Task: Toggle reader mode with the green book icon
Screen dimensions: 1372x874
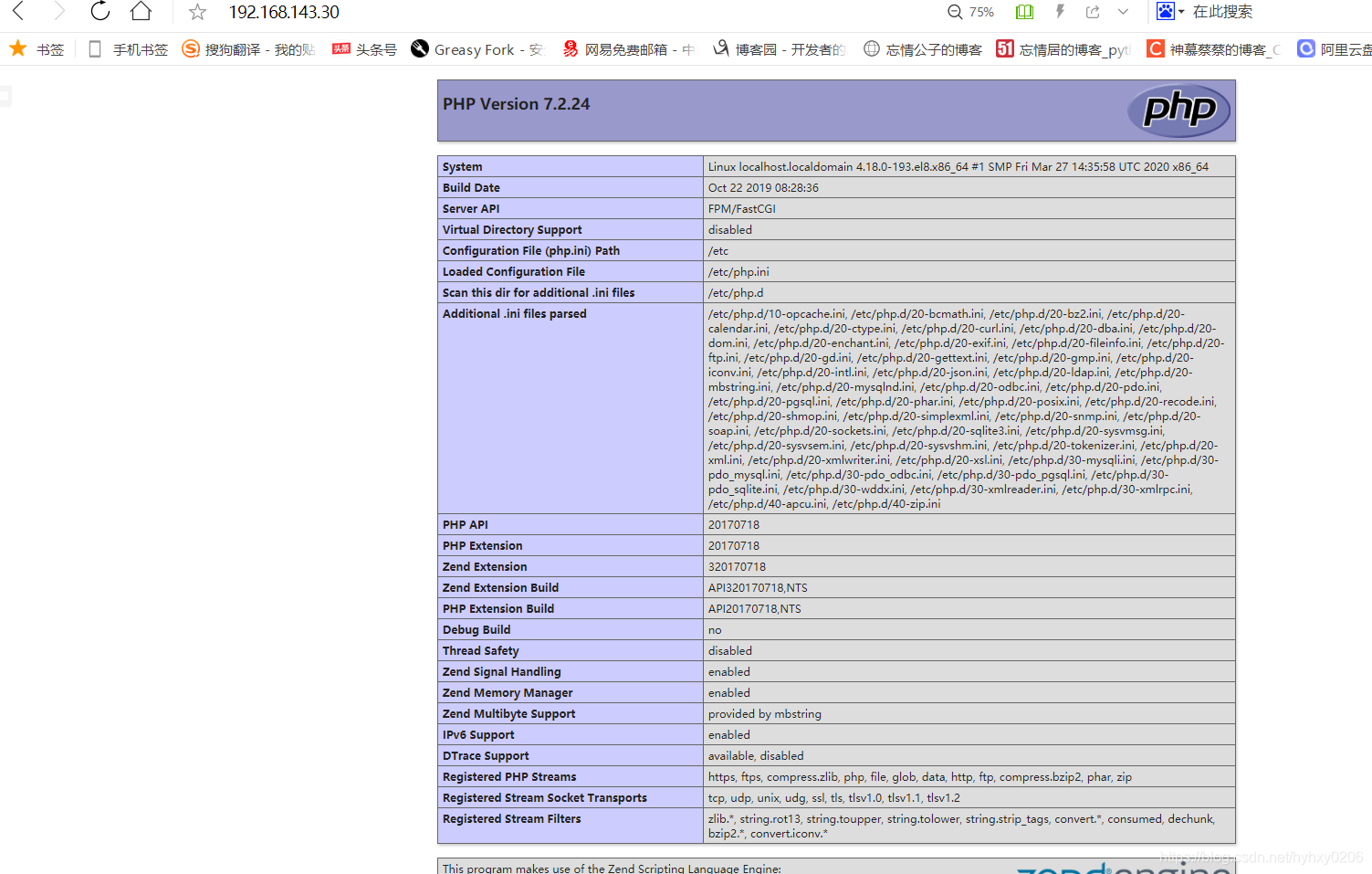Action: pyautogui.click(x=1024, y=12)
